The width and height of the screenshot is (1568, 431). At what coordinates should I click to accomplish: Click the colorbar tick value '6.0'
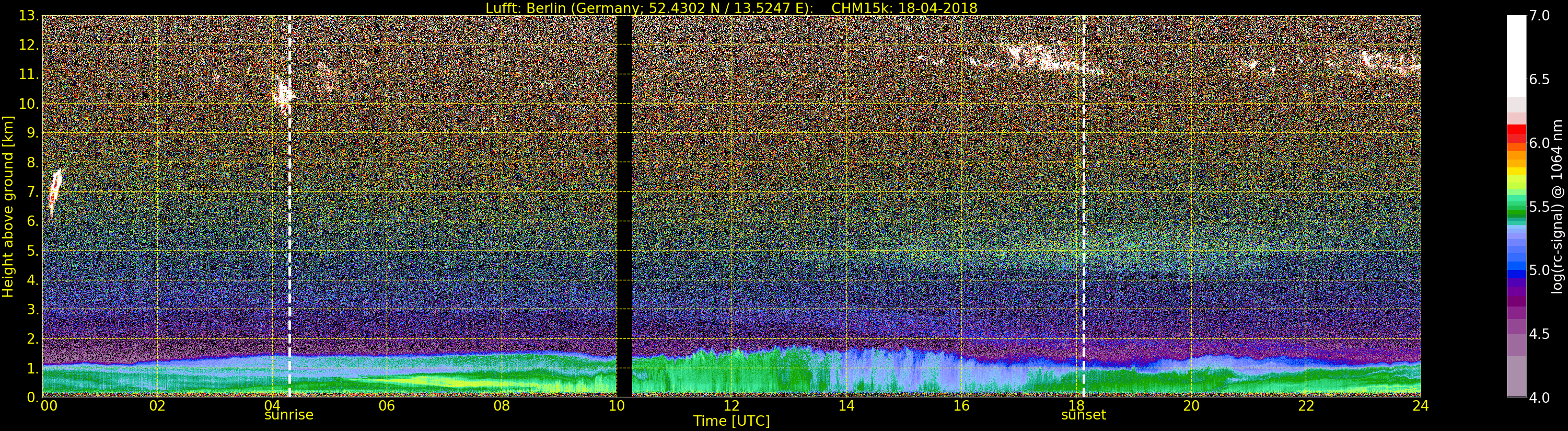tap(1539, 143)
